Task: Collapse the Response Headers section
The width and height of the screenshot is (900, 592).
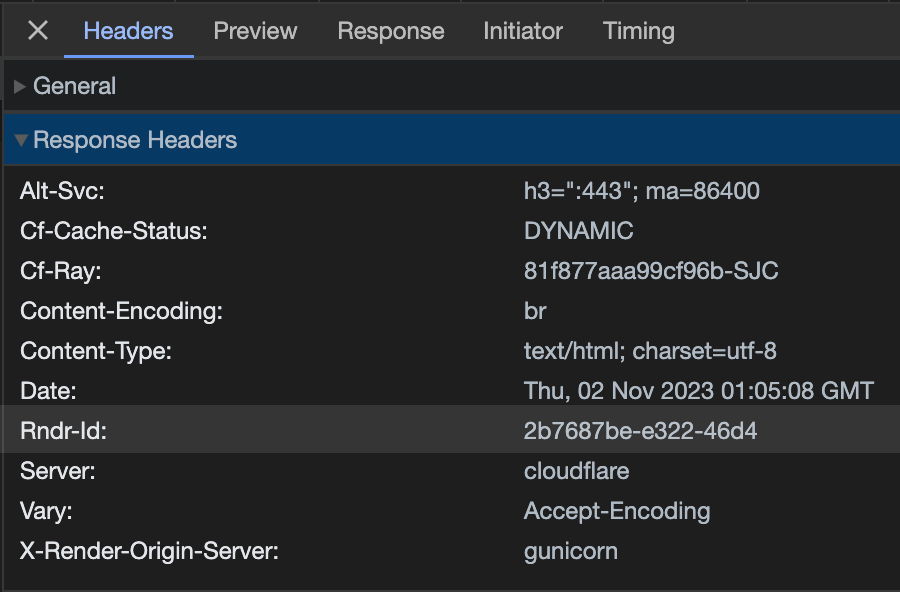Action: pyautogui.click(x=135, y=139)
